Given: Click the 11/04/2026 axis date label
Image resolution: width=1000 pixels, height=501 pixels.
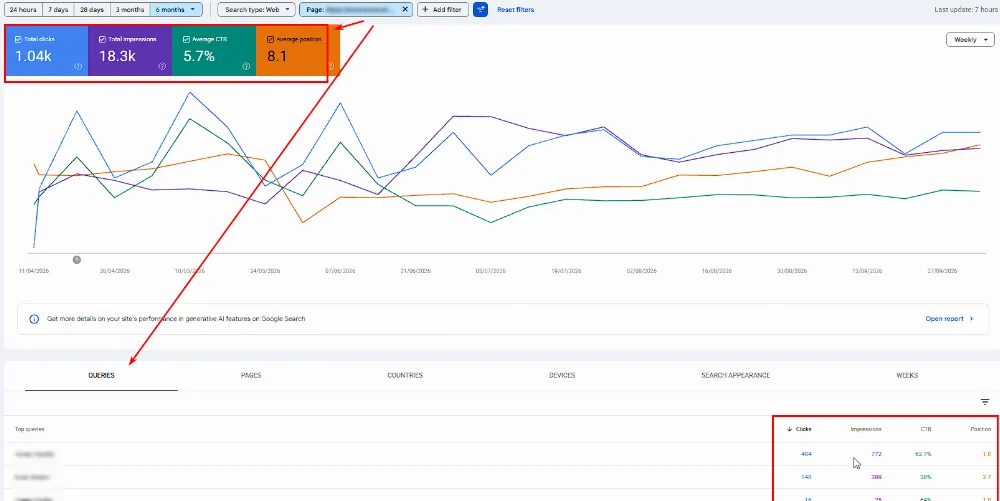Looking at the screenshot, I should coord(34,271).
